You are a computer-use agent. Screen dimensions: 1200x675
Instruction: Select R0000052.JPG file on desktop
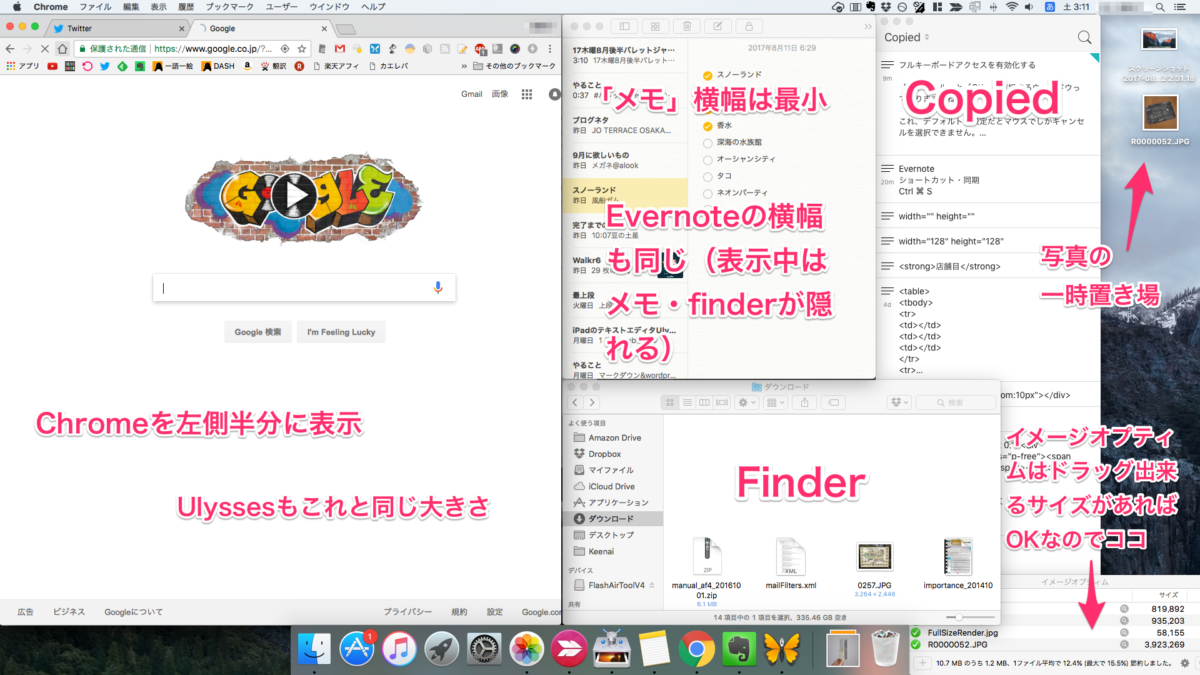click(x=1160, y=121)
